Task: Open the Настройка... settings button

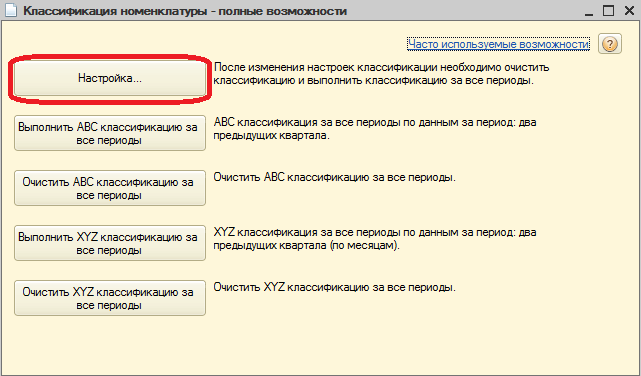Action: click(x=110, y=78)
